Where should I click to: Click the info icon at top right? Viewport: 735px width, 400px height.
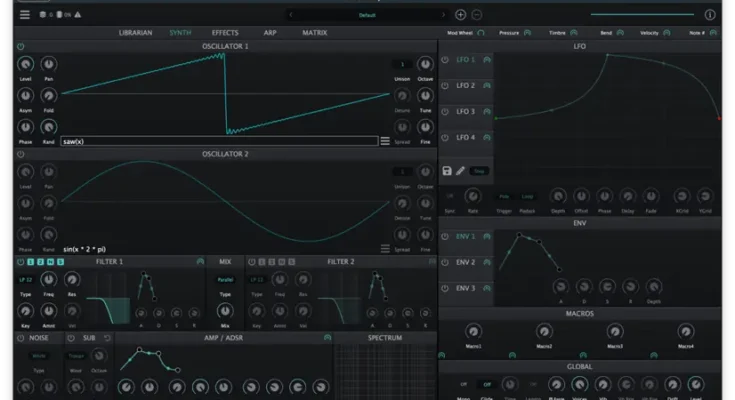coord(710,15)
